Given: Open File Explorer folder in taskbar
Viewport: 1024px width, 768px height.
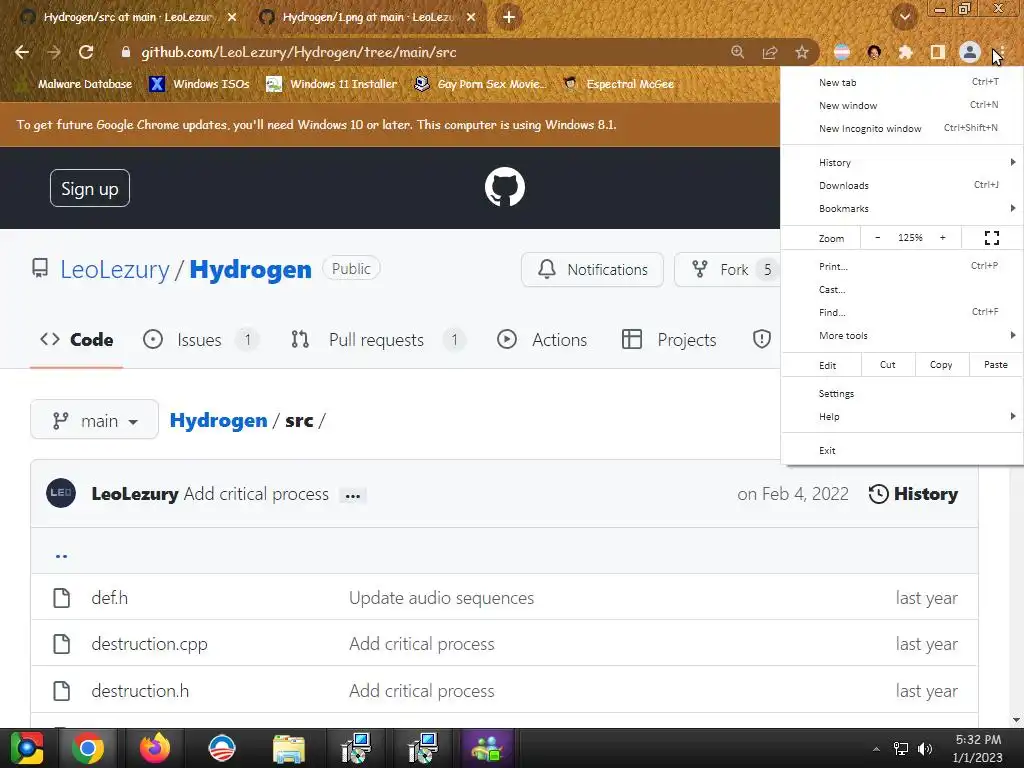Looking at the screenshot, I should 289,748.
